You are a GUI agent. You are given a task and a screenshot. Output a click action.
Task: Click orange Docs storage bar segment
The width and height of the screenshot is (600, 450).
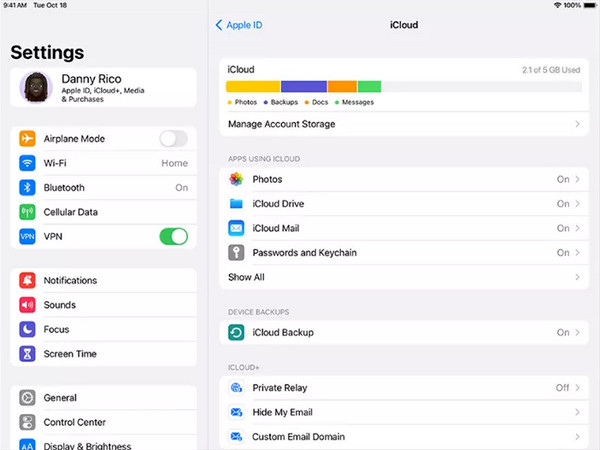click(342, 86)
